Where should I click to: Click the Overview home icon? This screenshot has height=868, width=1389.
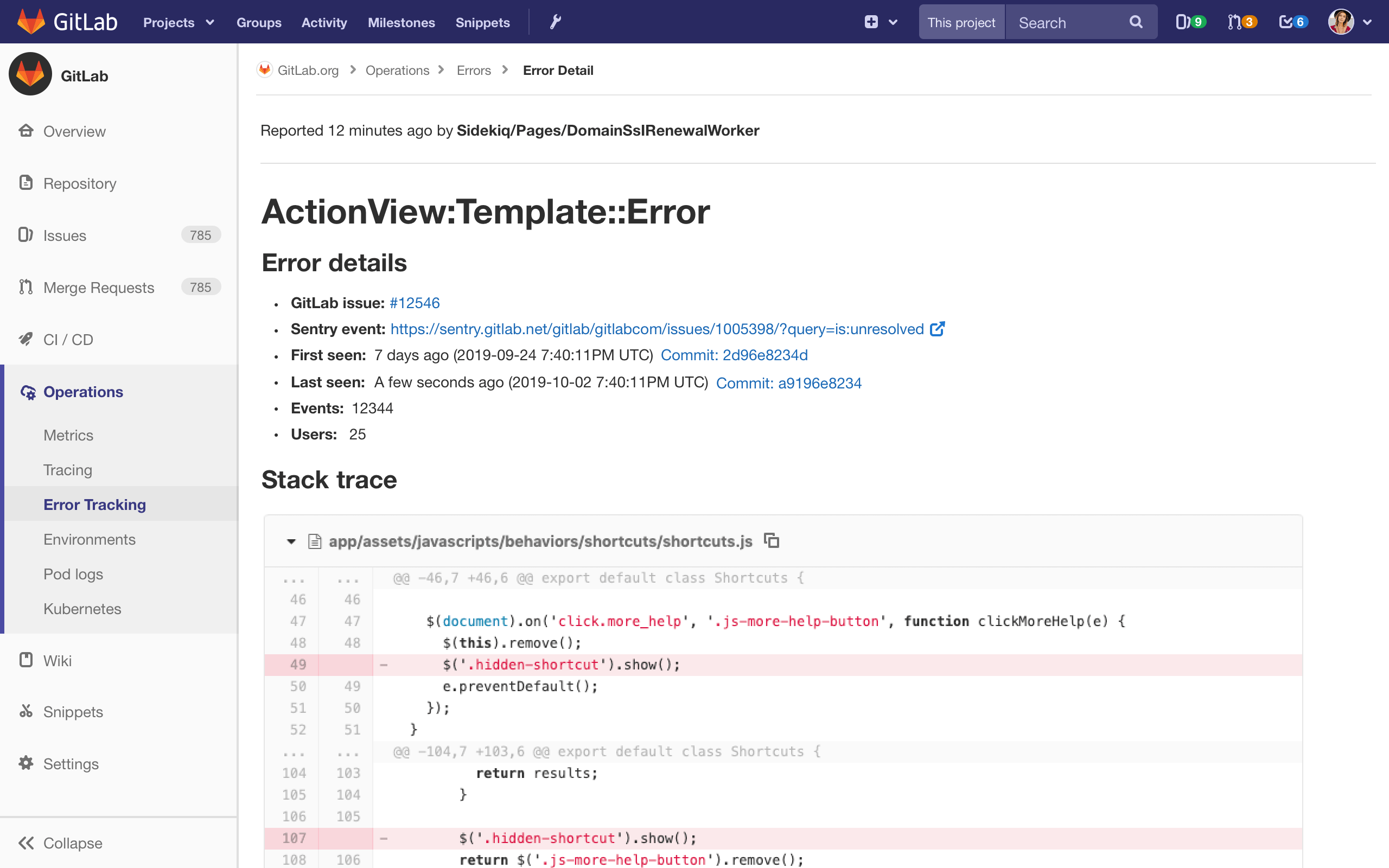[26, 130]
